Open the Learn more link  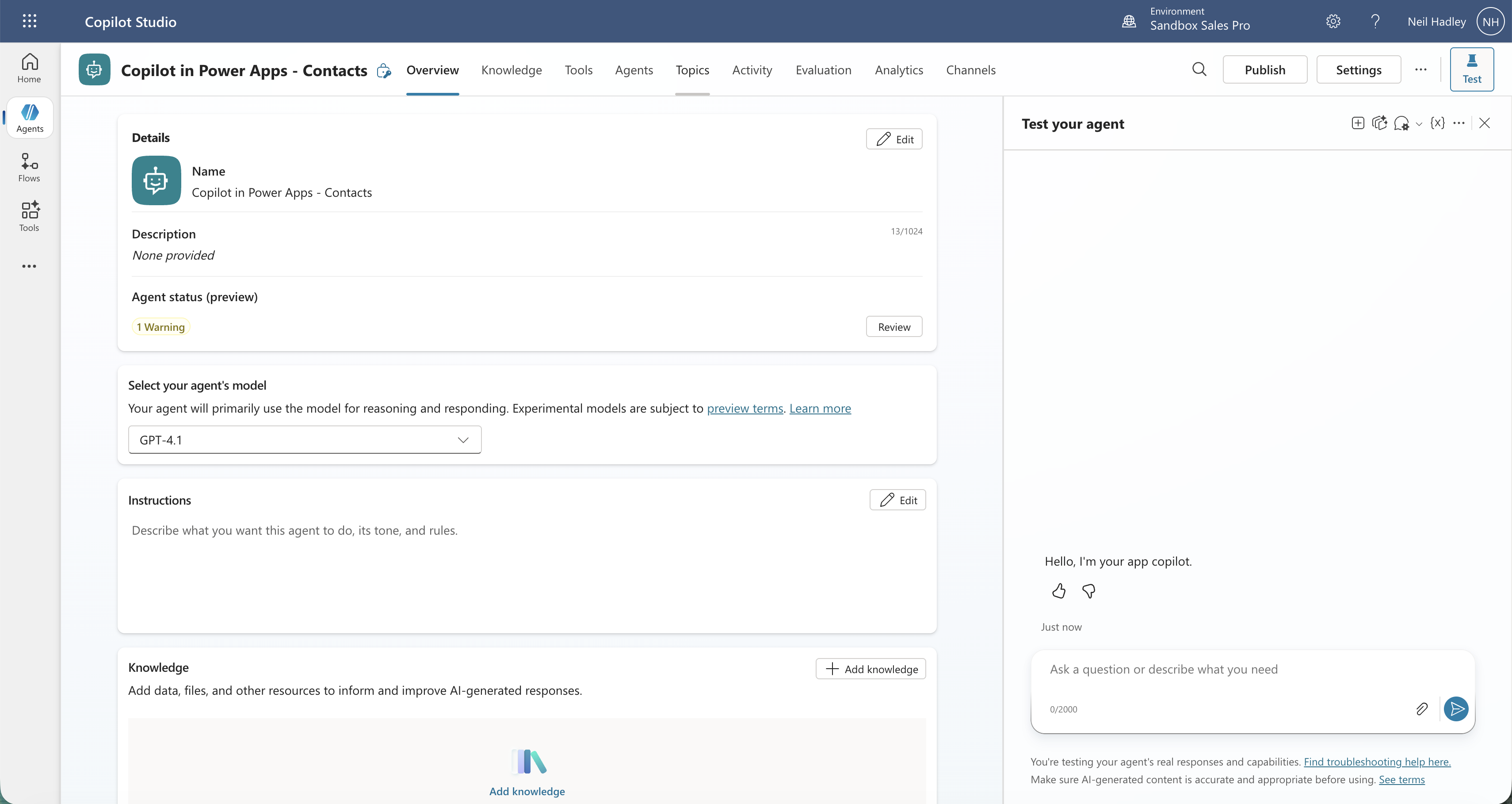click(820, 408)
